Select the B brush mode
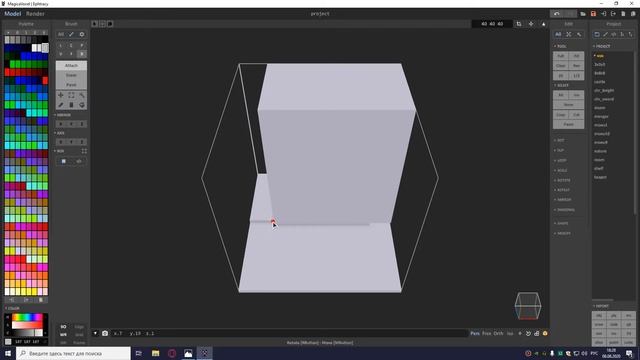This screenshot has width=640, height=360. (82, 54)
